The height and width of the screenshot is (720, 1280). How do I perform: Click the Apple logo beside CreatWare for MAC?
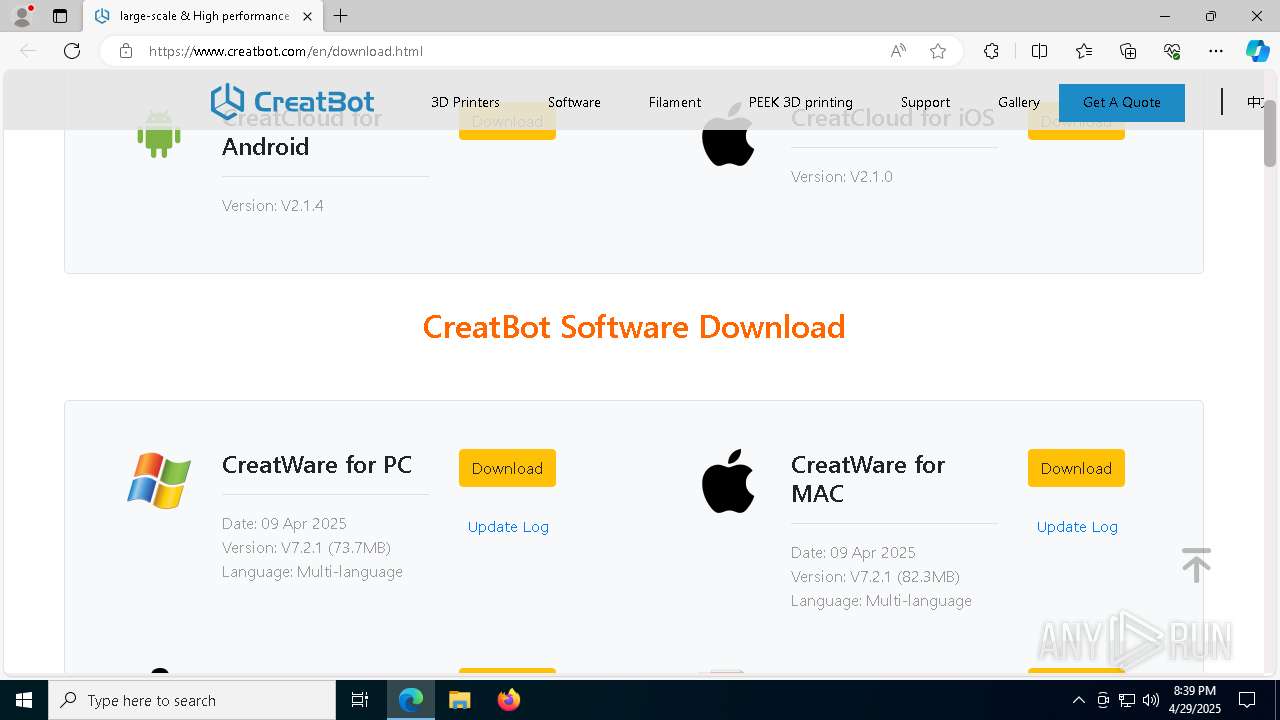[x=728, y=481]
